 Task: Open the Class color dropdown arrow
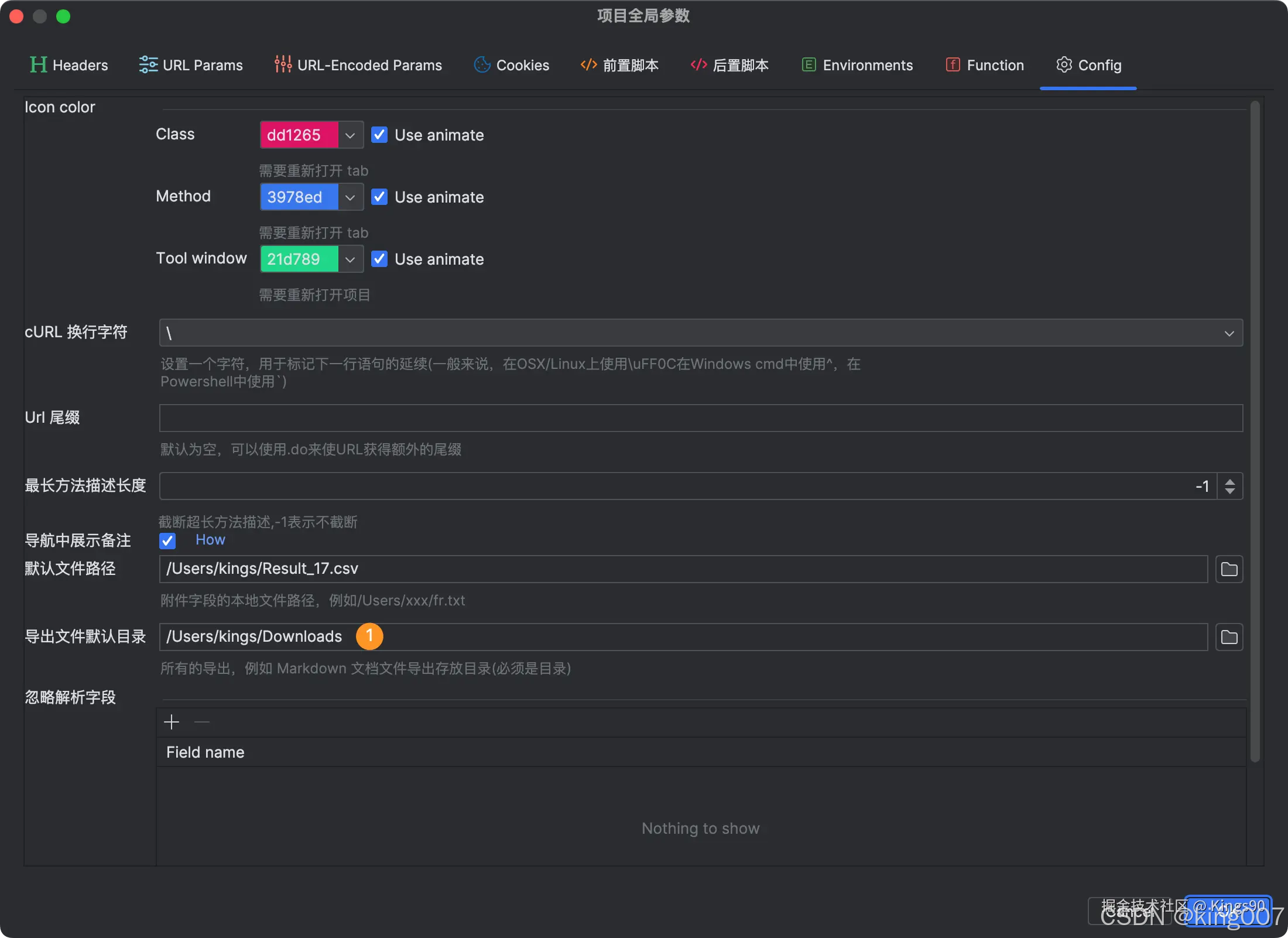350,135
